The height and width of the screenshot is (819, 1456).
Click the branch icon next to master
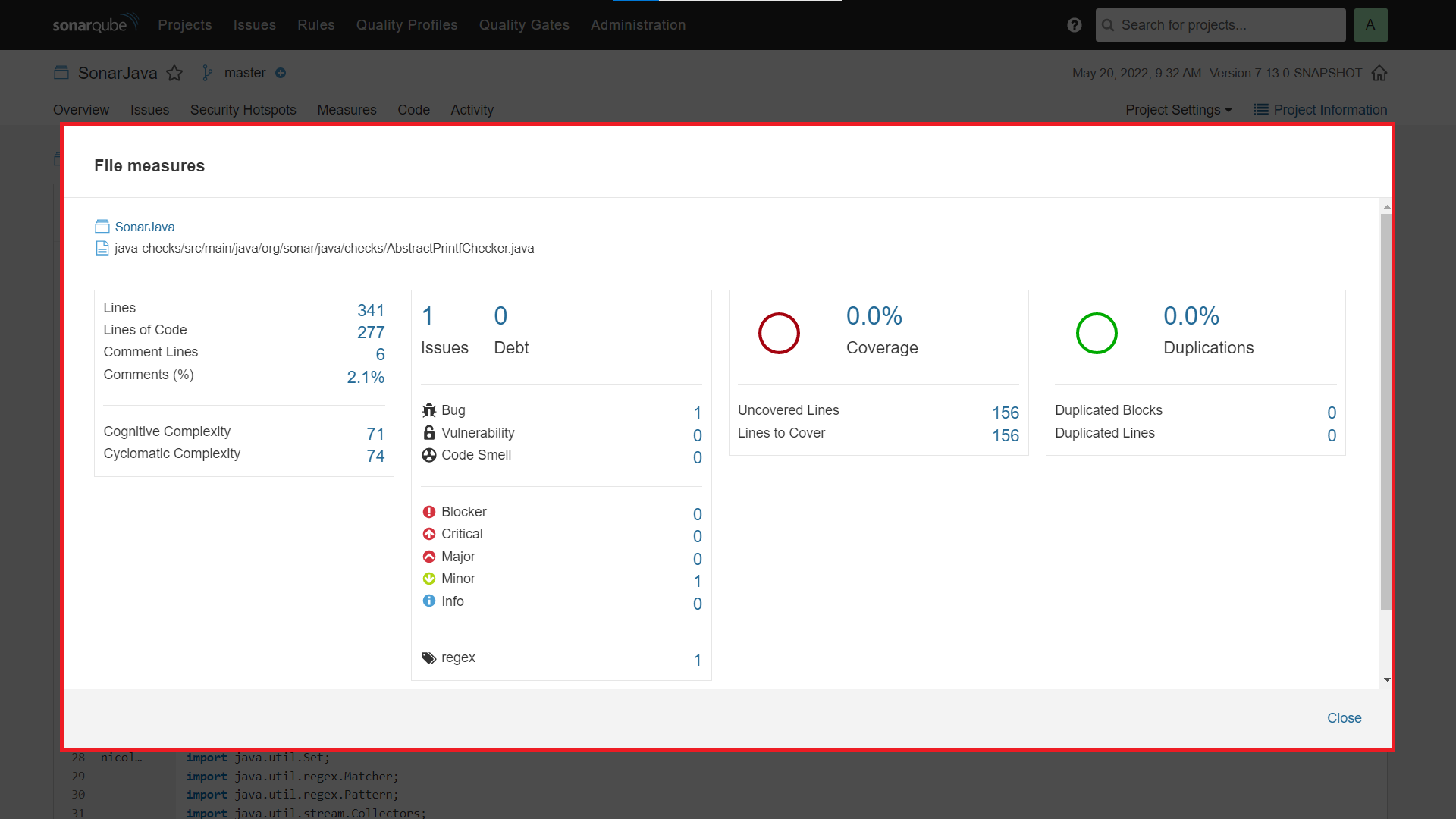(x=208, y=73)
